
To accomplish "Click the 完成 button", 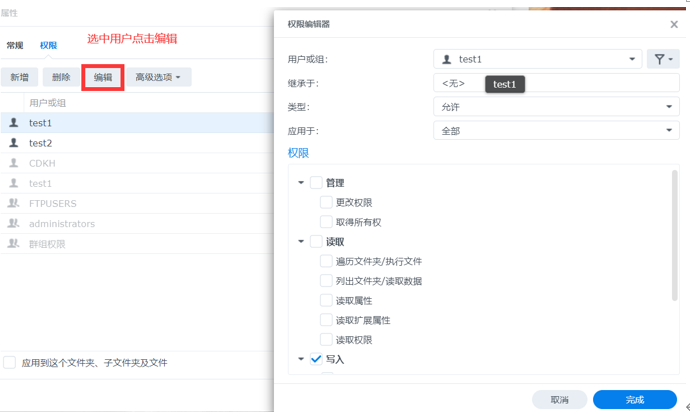I will click(x=634, y=399).
